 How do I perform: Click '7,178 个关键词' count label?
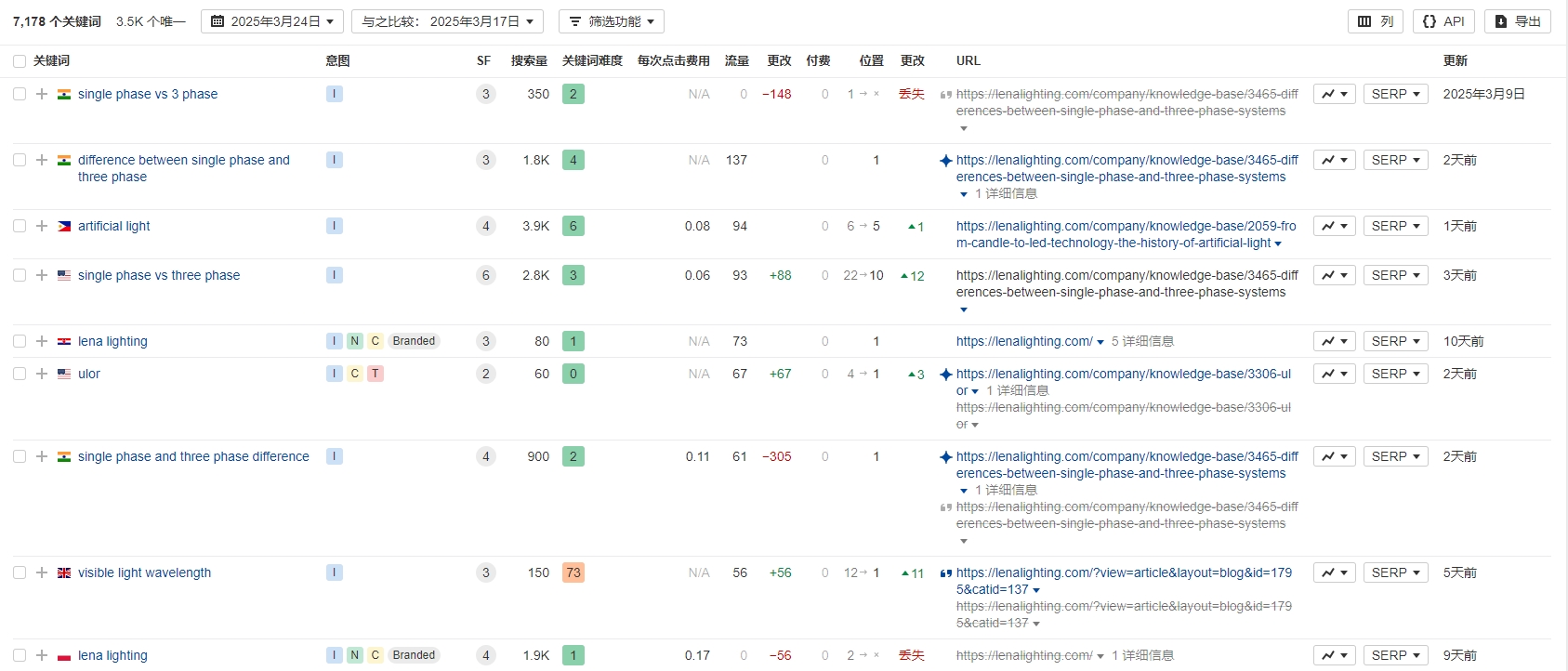click(57, 21)
